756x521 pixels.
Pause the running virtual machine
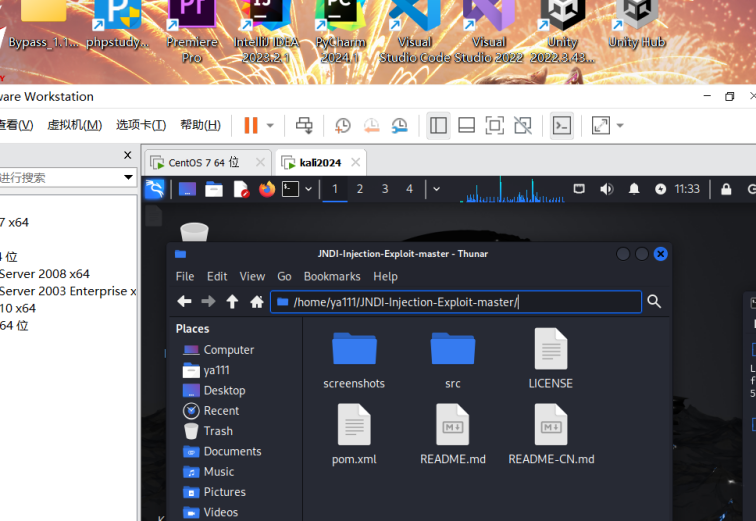(x=250, y=125)
